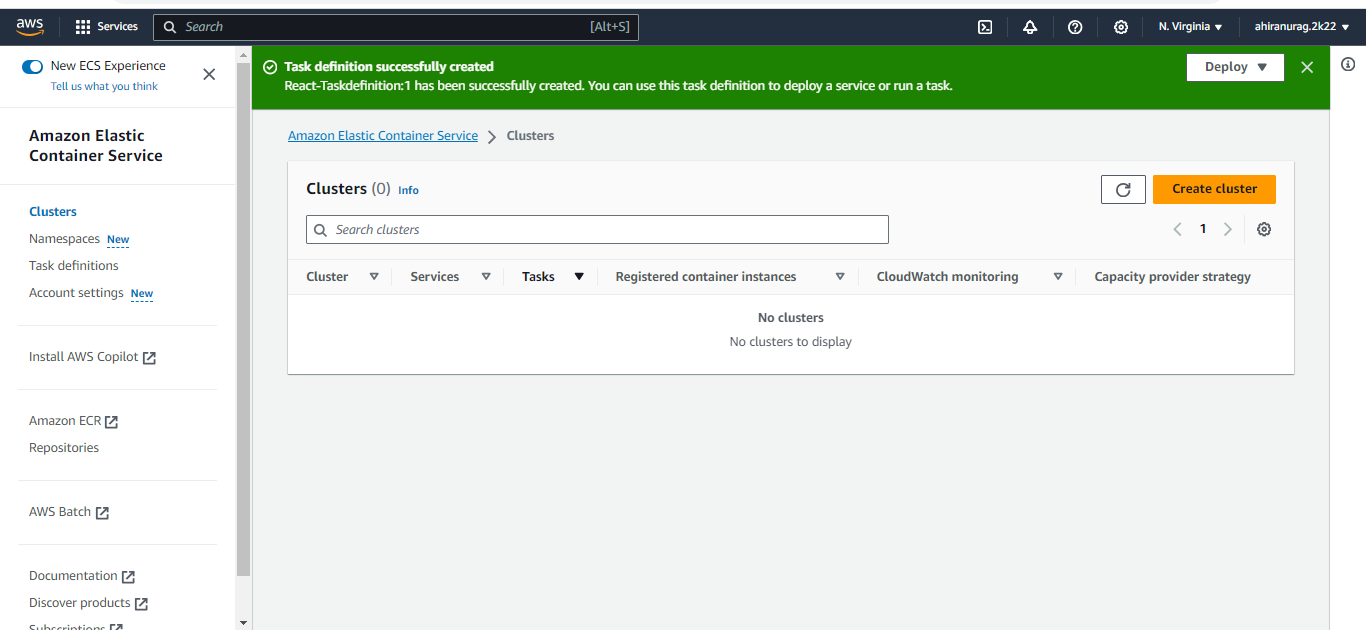
Task: Click the external link icon beside Amazon ECR
Action: (x=111, y=422)
